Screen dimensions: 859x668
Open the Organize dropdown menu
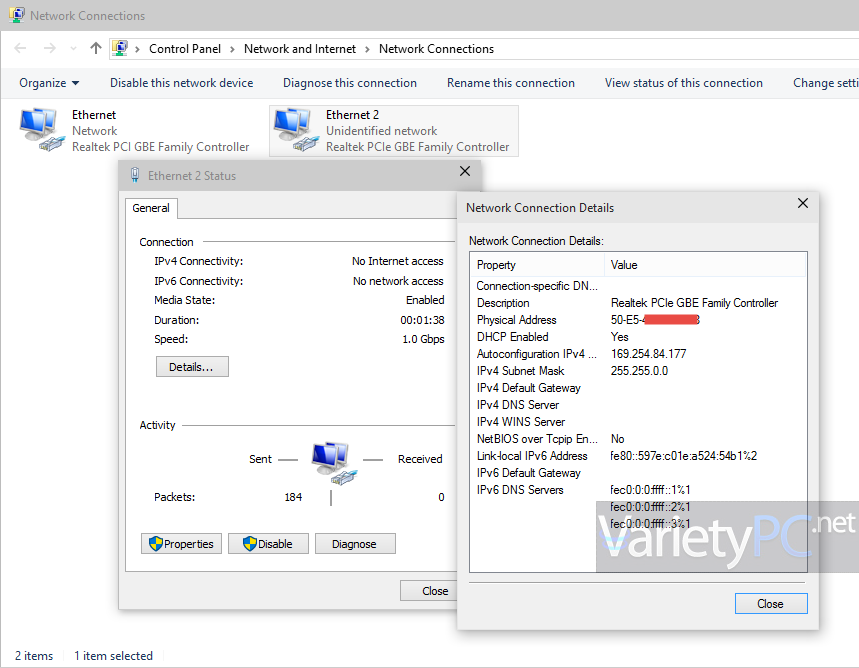click(x=49, y=83)
